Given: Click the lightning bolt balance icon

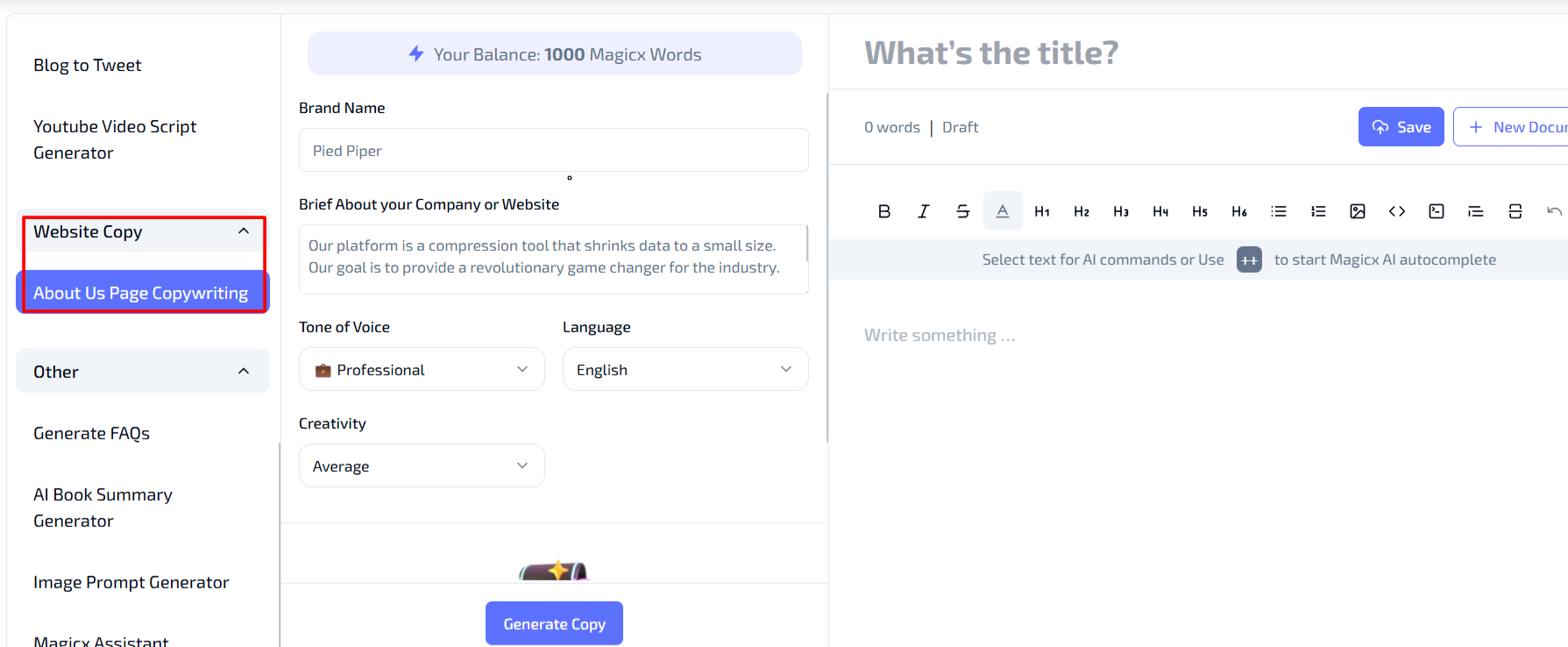Looking at the screenshot, I should [x=416, y=53].
